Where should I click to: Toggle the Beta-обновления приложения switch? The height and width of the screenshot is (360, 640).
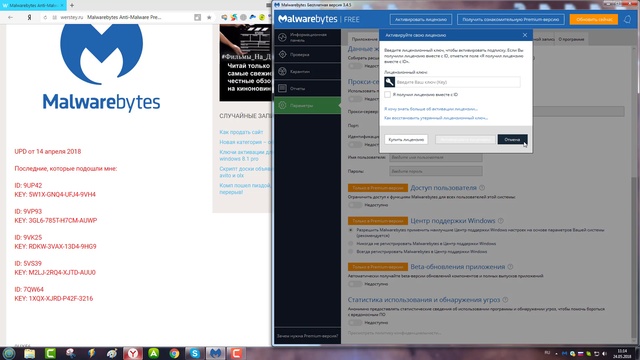[355, 284]
